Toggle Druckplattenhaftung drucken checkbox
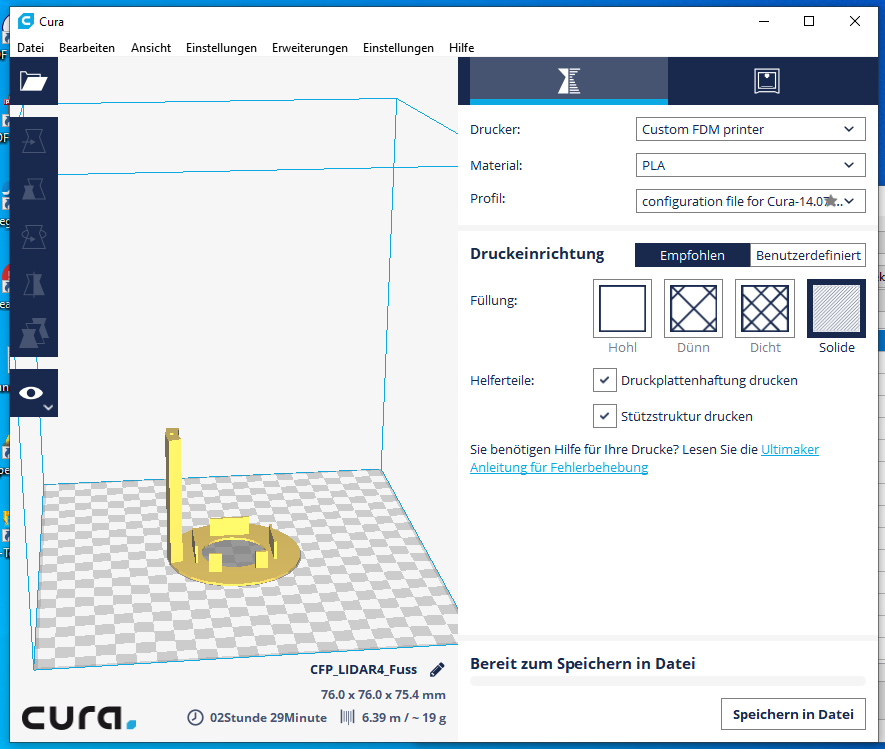The width and height of the screenshot is (885, 749). 604,380
